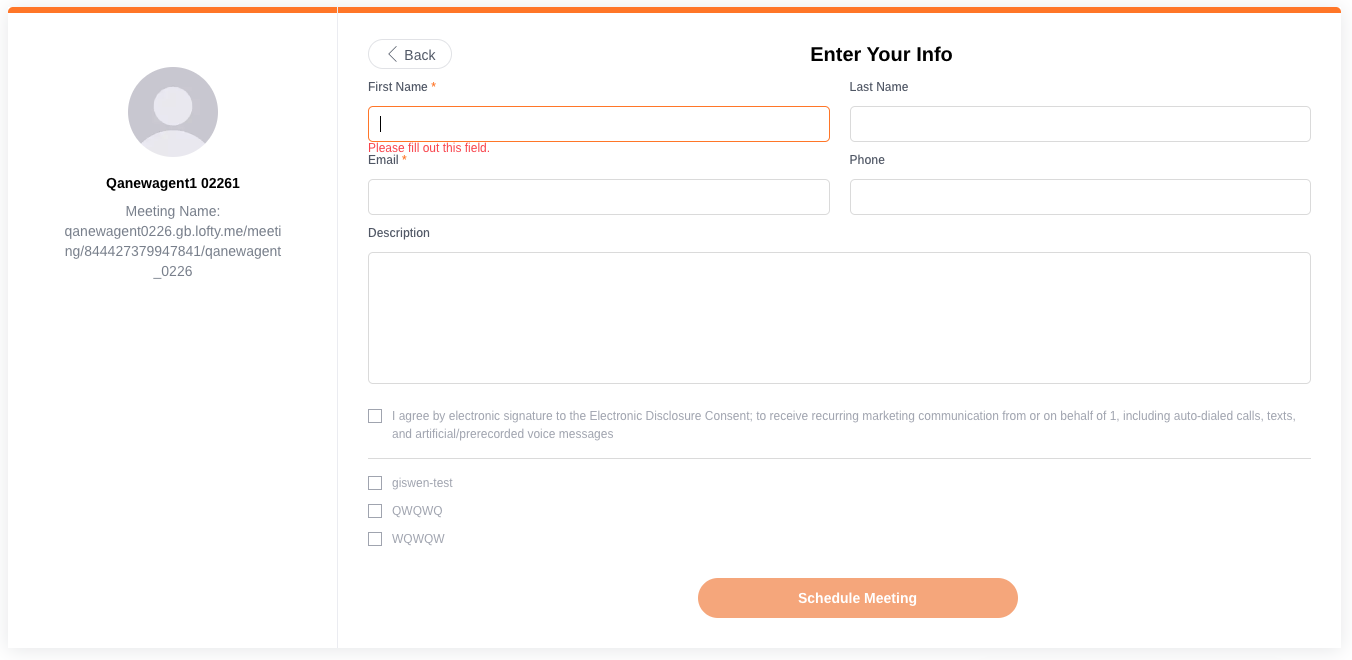Click the Description label text

pyautogui.click(x=399, y=233)
